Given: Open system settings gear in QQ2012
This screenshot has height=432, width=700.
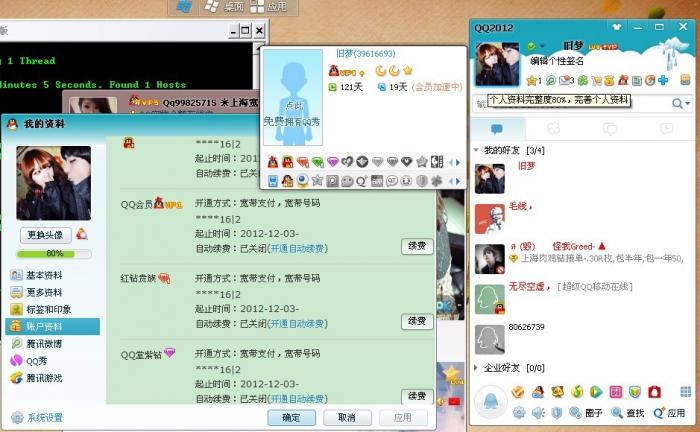Looking at the screenshot, I should point(519,412).
